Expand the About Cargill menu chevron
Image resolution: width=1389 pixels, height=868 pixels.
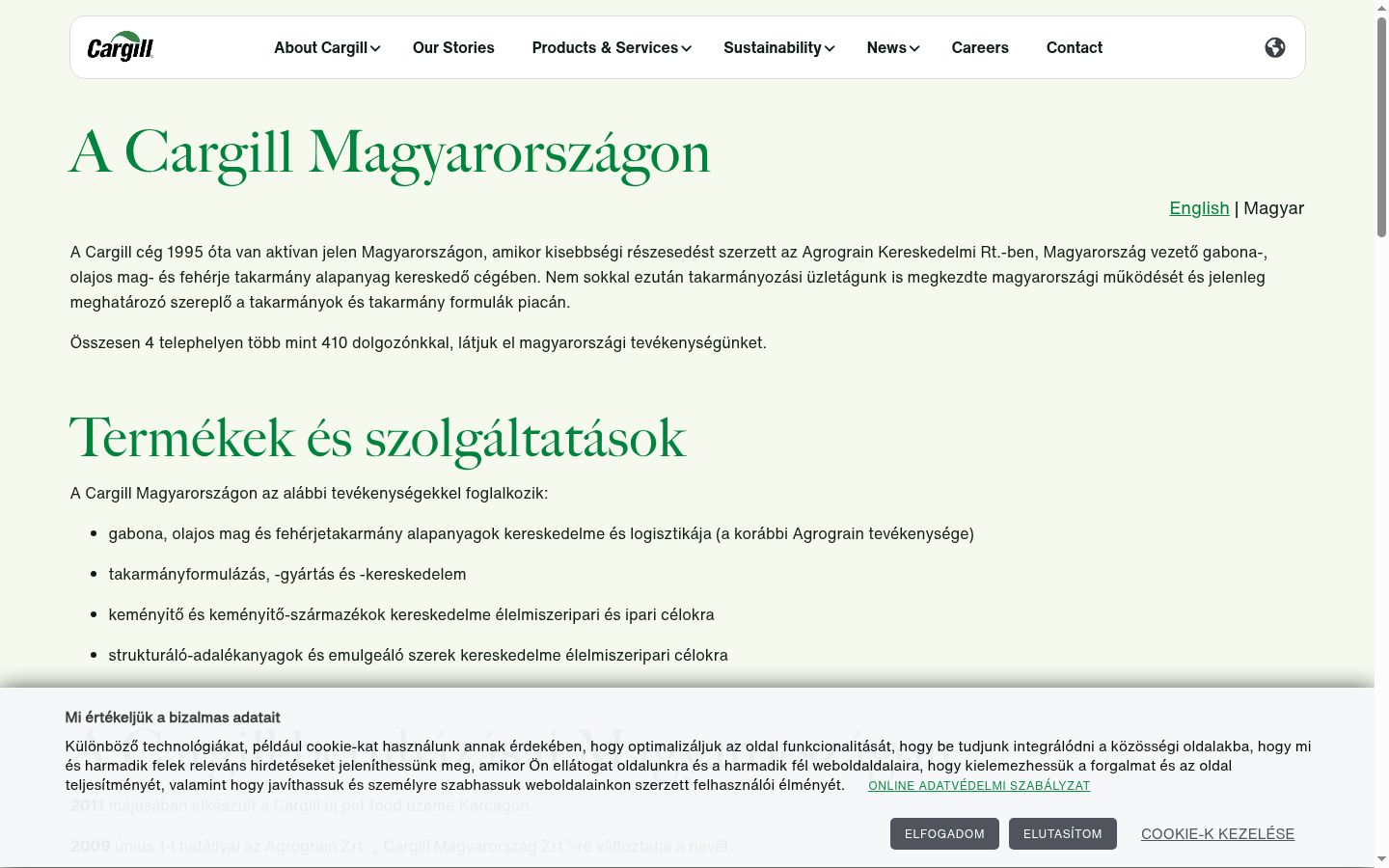[x=375, y=48]
